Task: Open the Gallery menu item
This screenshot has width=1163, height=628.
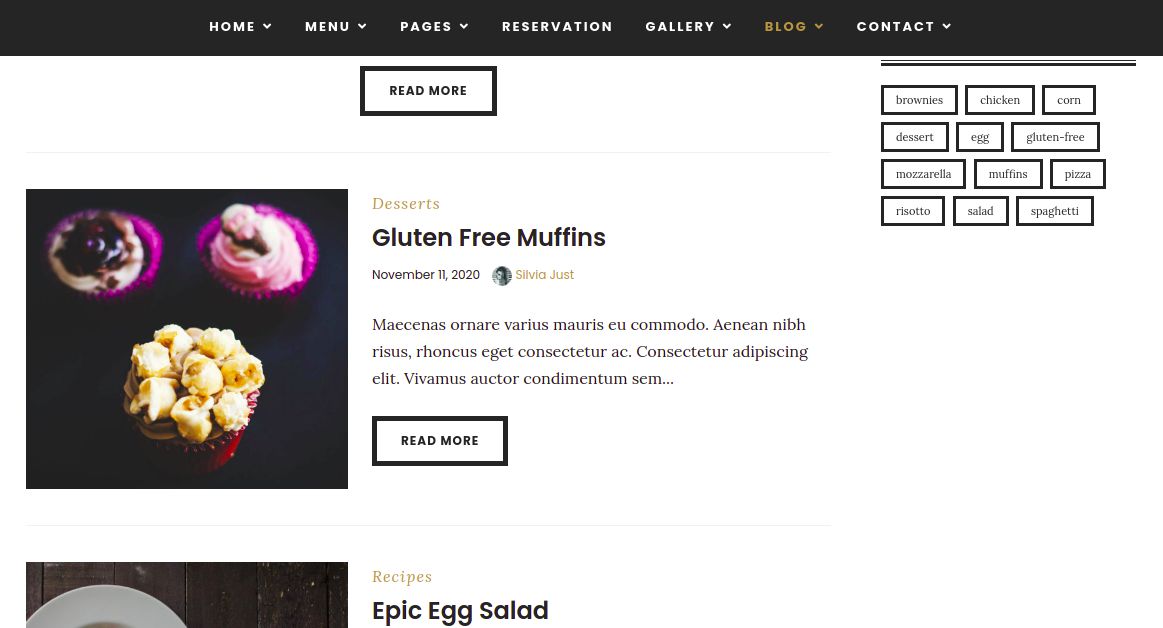Action: (x=679, y=27)
